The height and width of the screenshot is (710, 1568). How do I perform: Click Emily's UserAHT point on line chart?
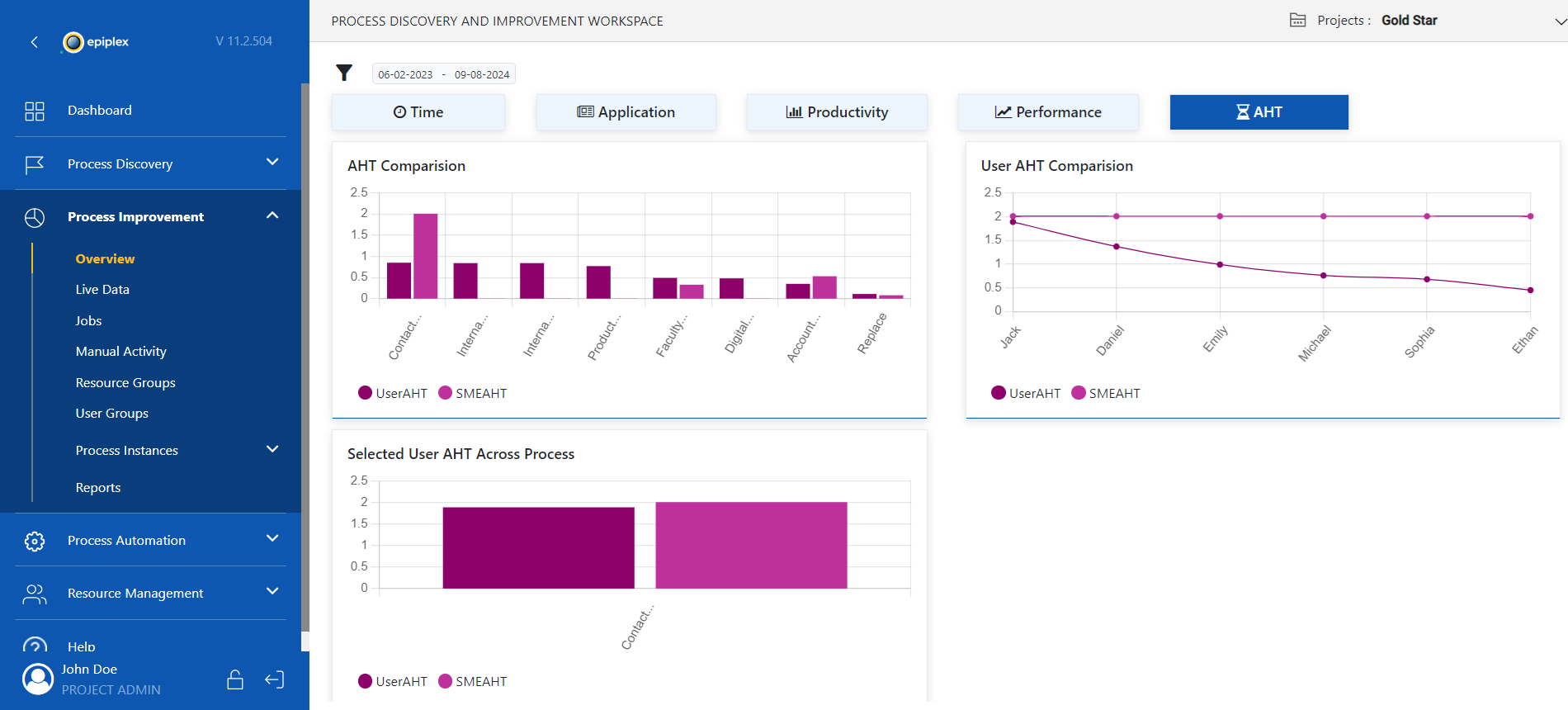[x=1220, y=264]
